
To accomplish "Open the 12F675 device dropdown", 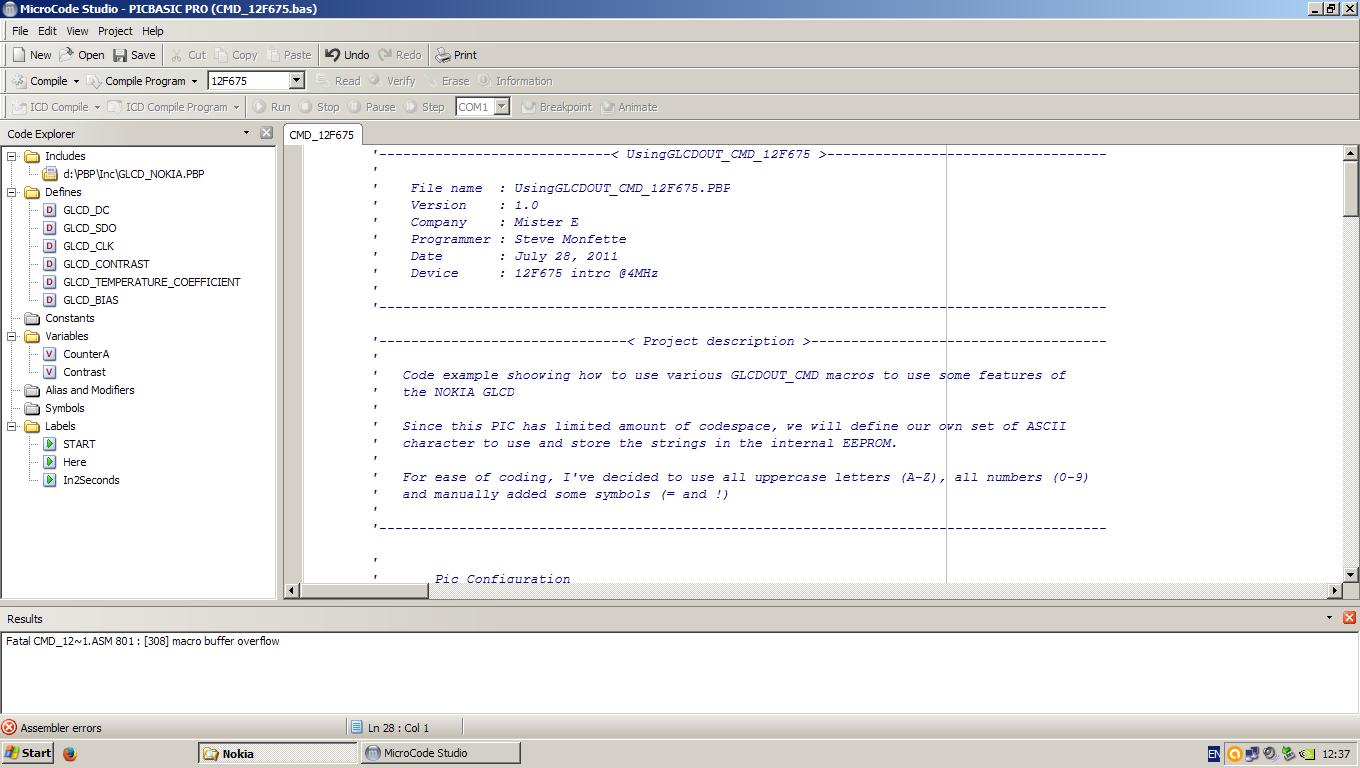I will (x=296, y=81).
